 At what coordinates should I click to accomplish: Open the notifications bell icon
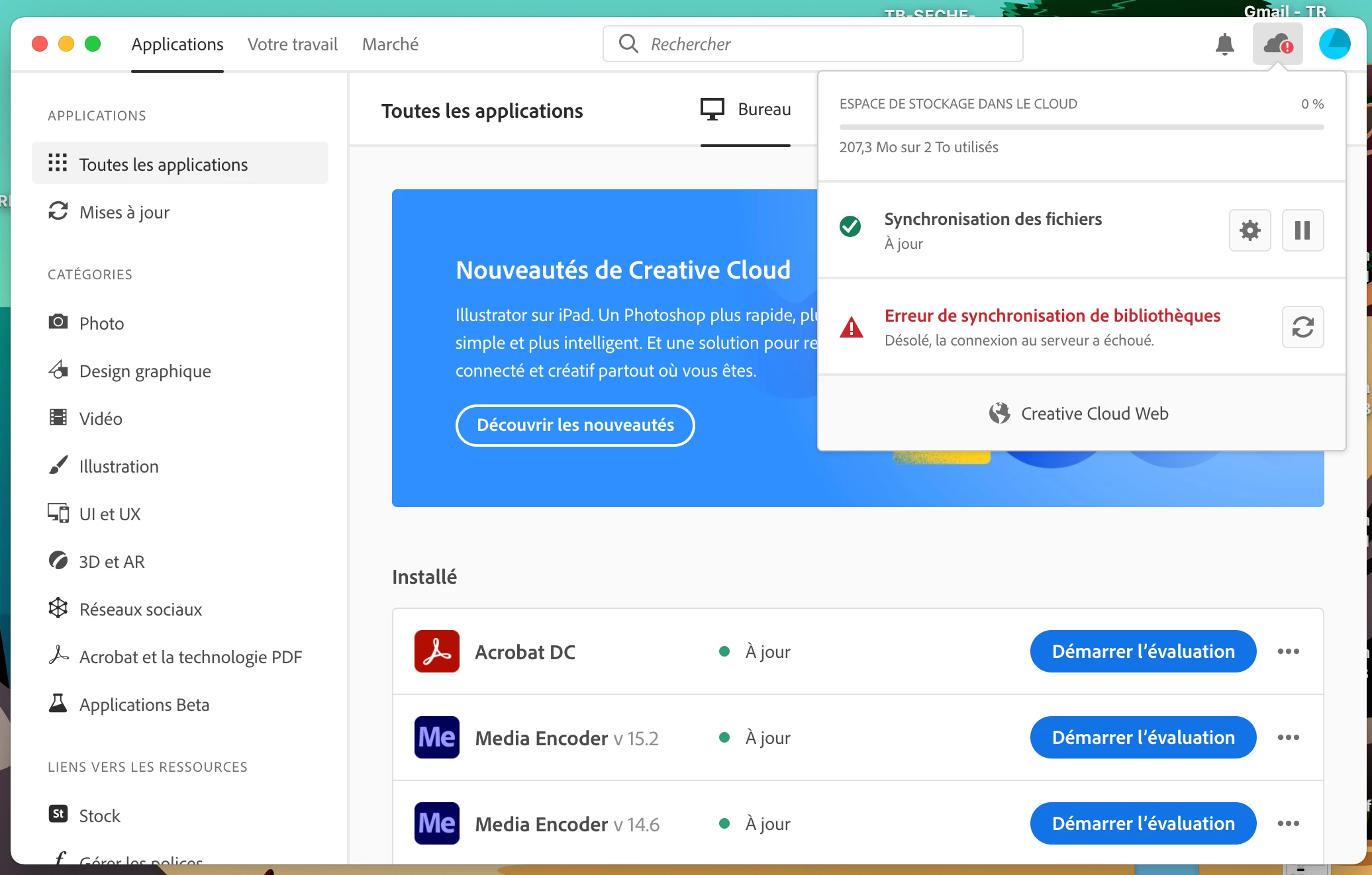1224,44
